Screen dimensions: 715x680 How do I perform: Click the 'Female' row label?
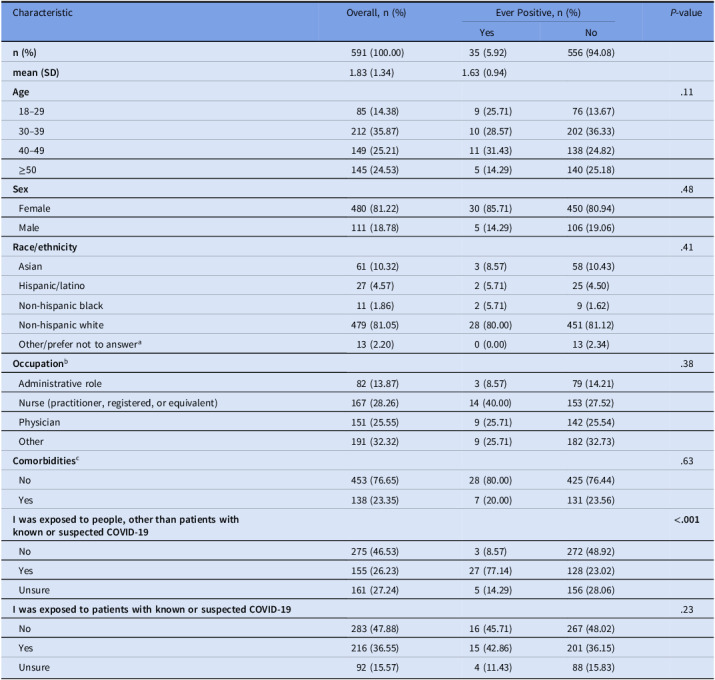click(35, 208)
